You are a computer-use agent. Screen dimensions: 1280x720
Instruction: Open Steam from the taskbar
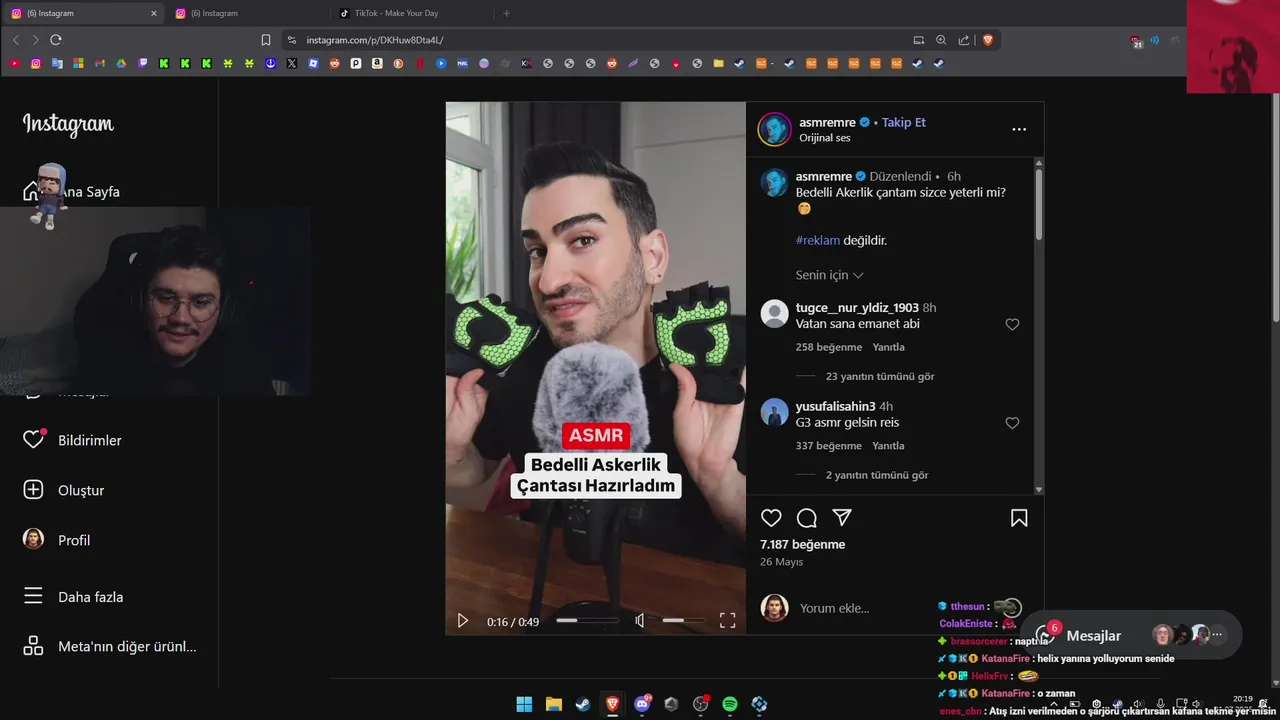point(582,704)
